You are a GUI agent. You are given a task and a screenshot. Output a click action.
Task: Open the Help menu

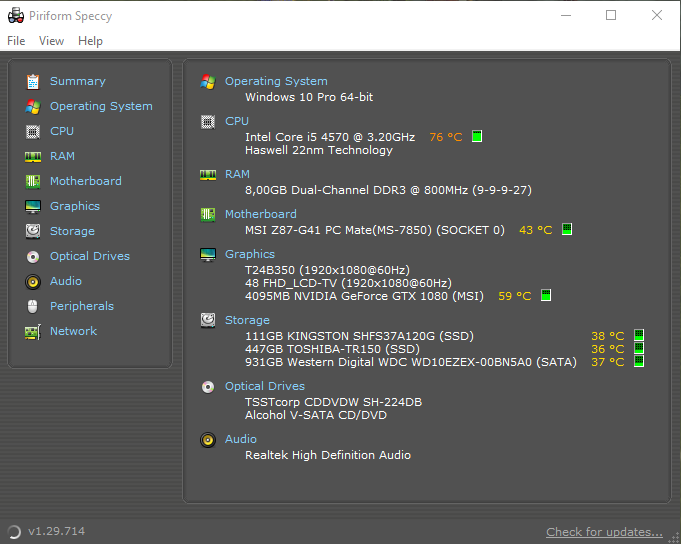pos(90,41)
